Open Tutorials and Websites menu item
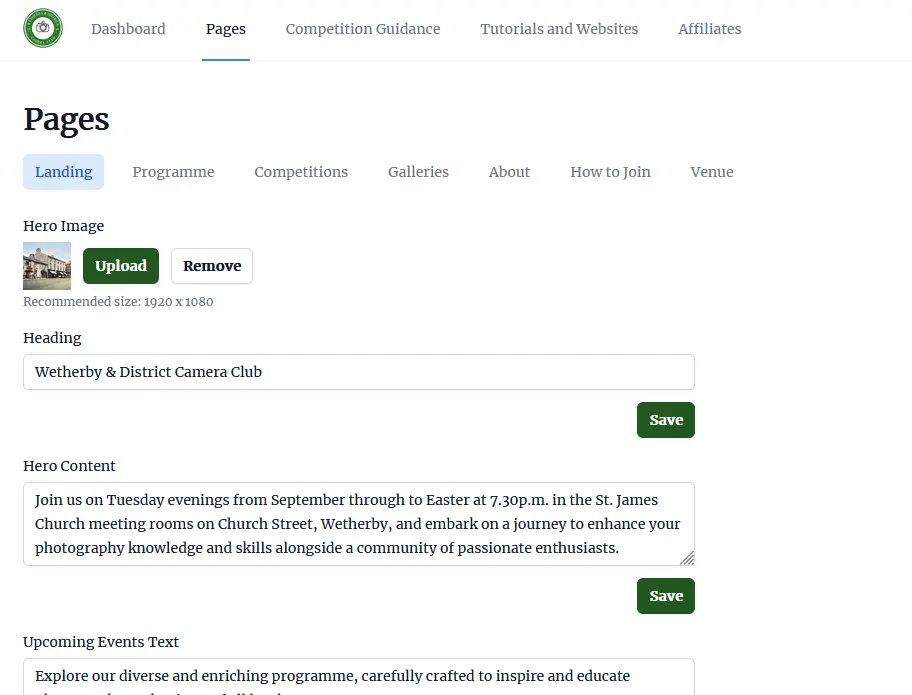912x695 pixels. pos(559,29)
